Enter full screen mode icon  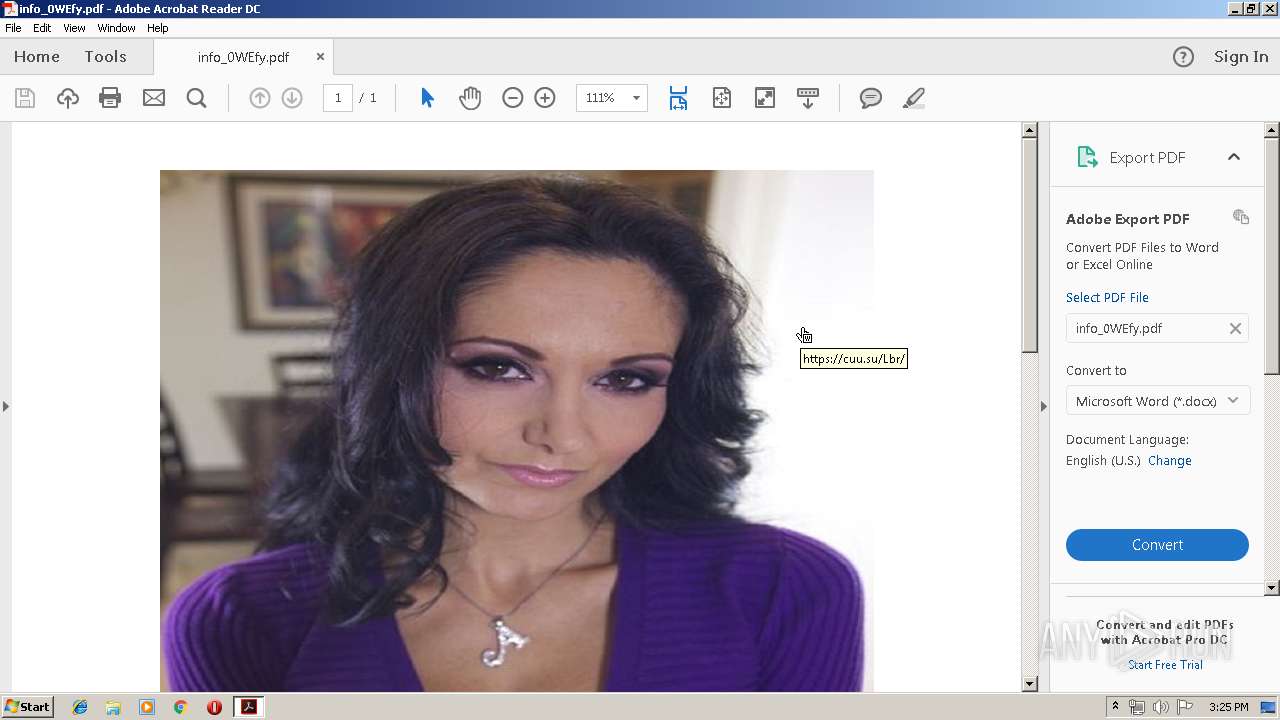pyautogui.click(x=765, y=98)
